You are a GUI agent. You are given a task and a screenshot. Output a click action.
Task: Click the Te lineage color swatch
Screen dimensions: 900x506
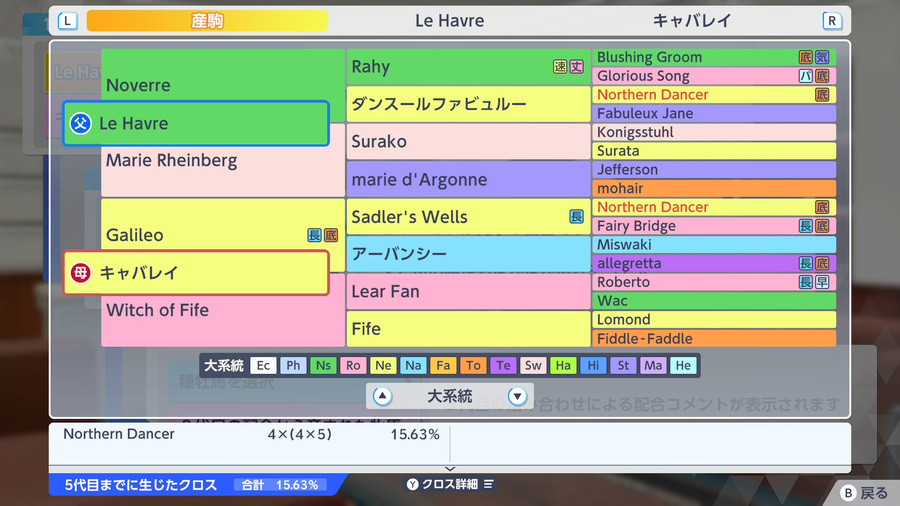pyautogui.click(x=503, y=365)
